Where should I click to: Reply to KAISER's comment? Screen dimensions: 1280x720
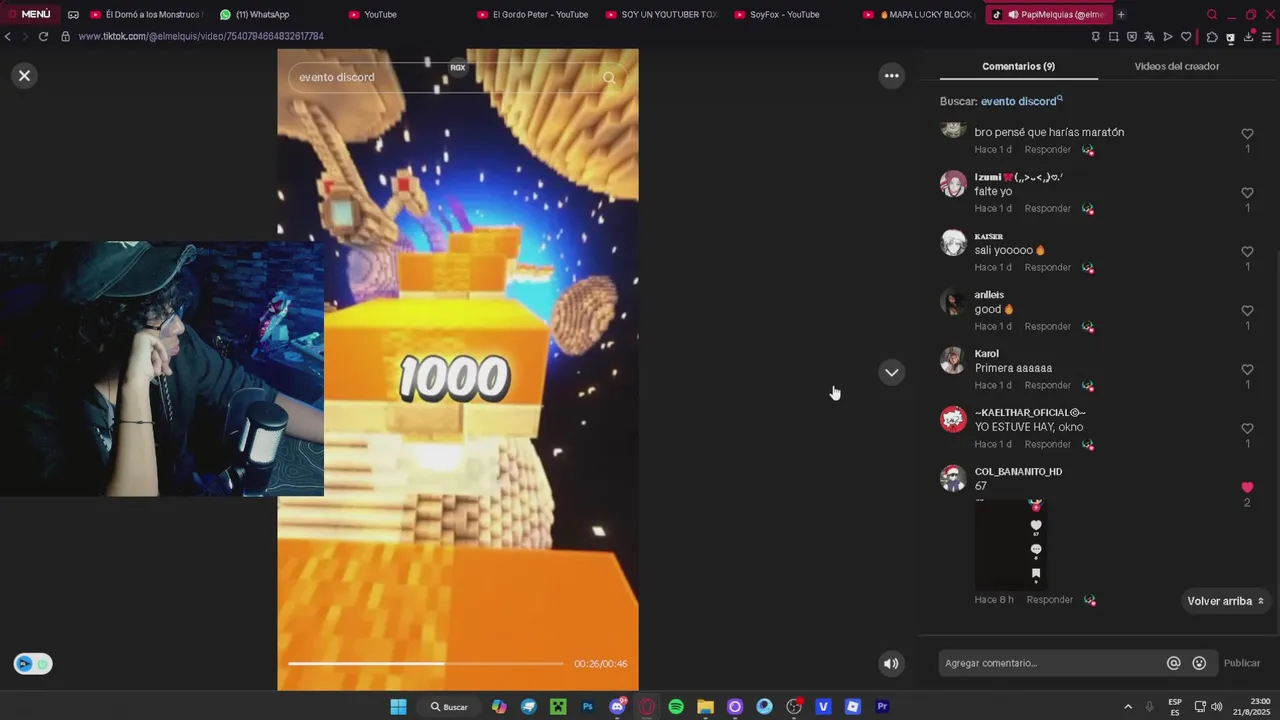[1047, 267]
